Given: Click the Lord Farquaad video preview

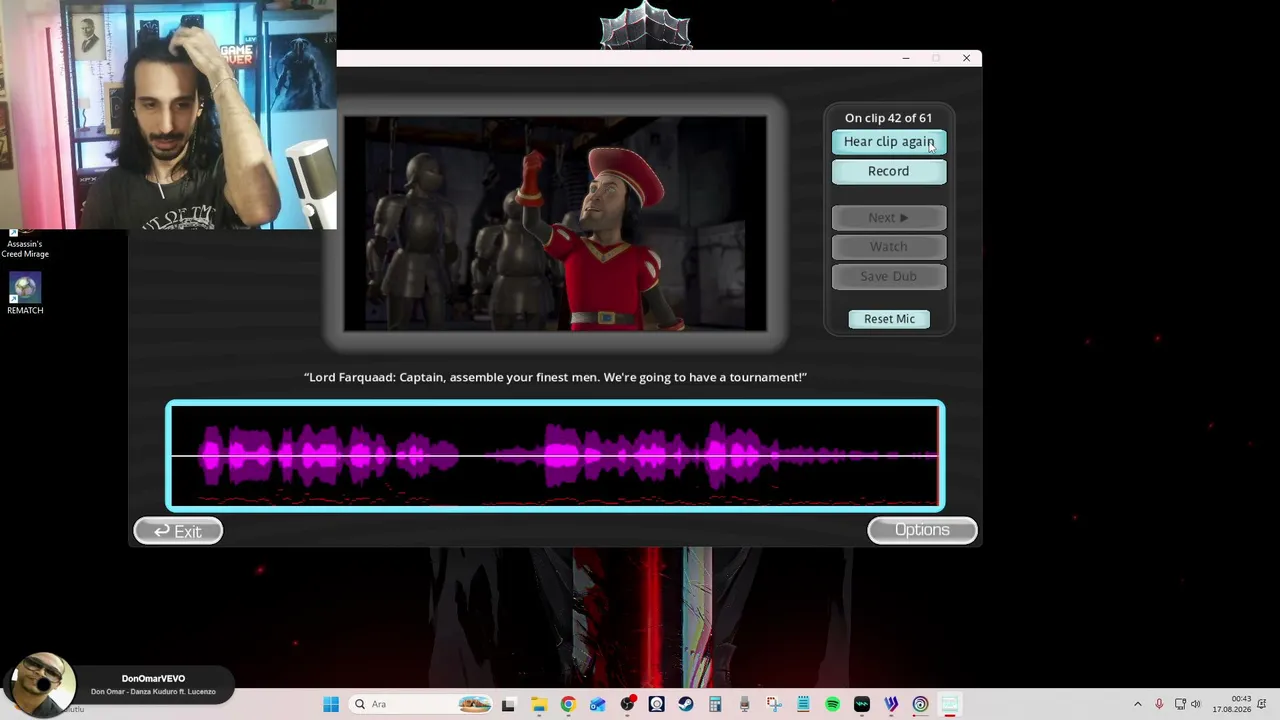Looking at the screenshot, I should (555, 223).
